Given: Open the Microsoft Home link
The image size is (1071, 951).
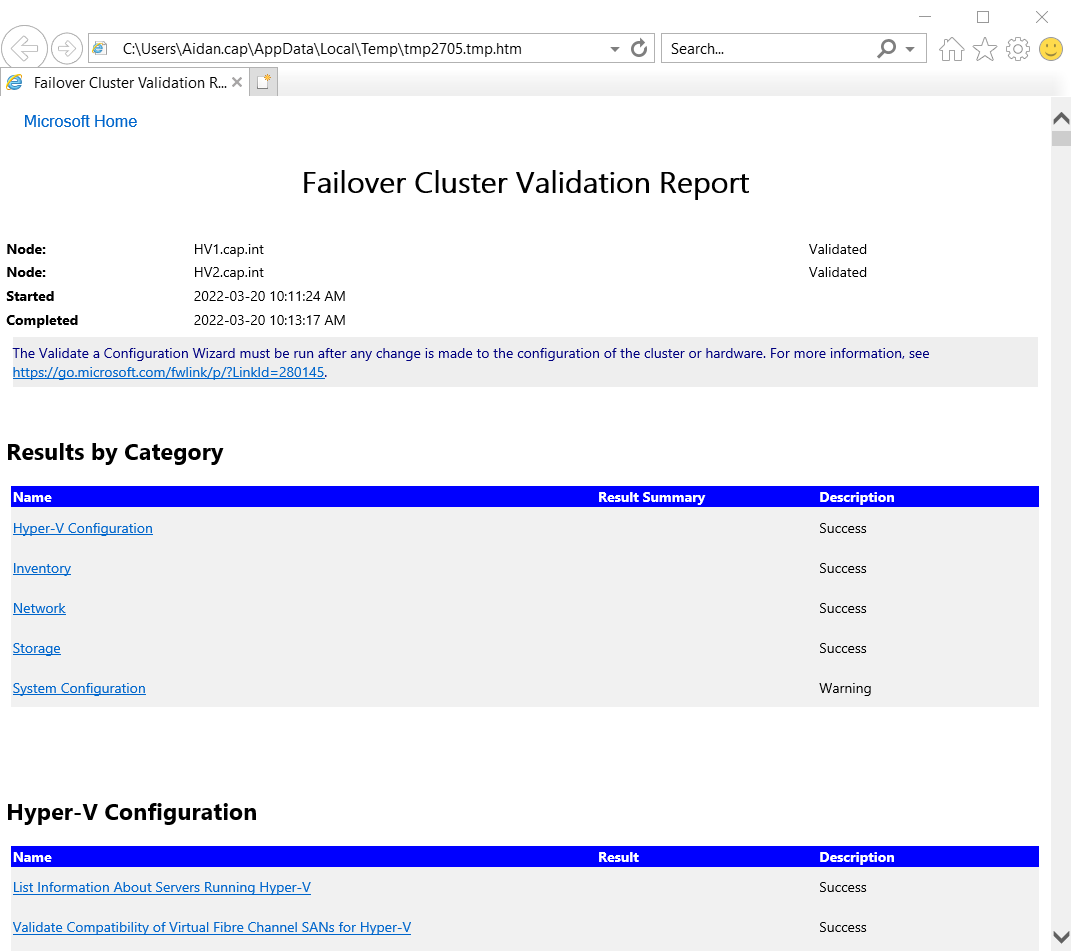Looking at the screenshot, I should pos(81,121).
